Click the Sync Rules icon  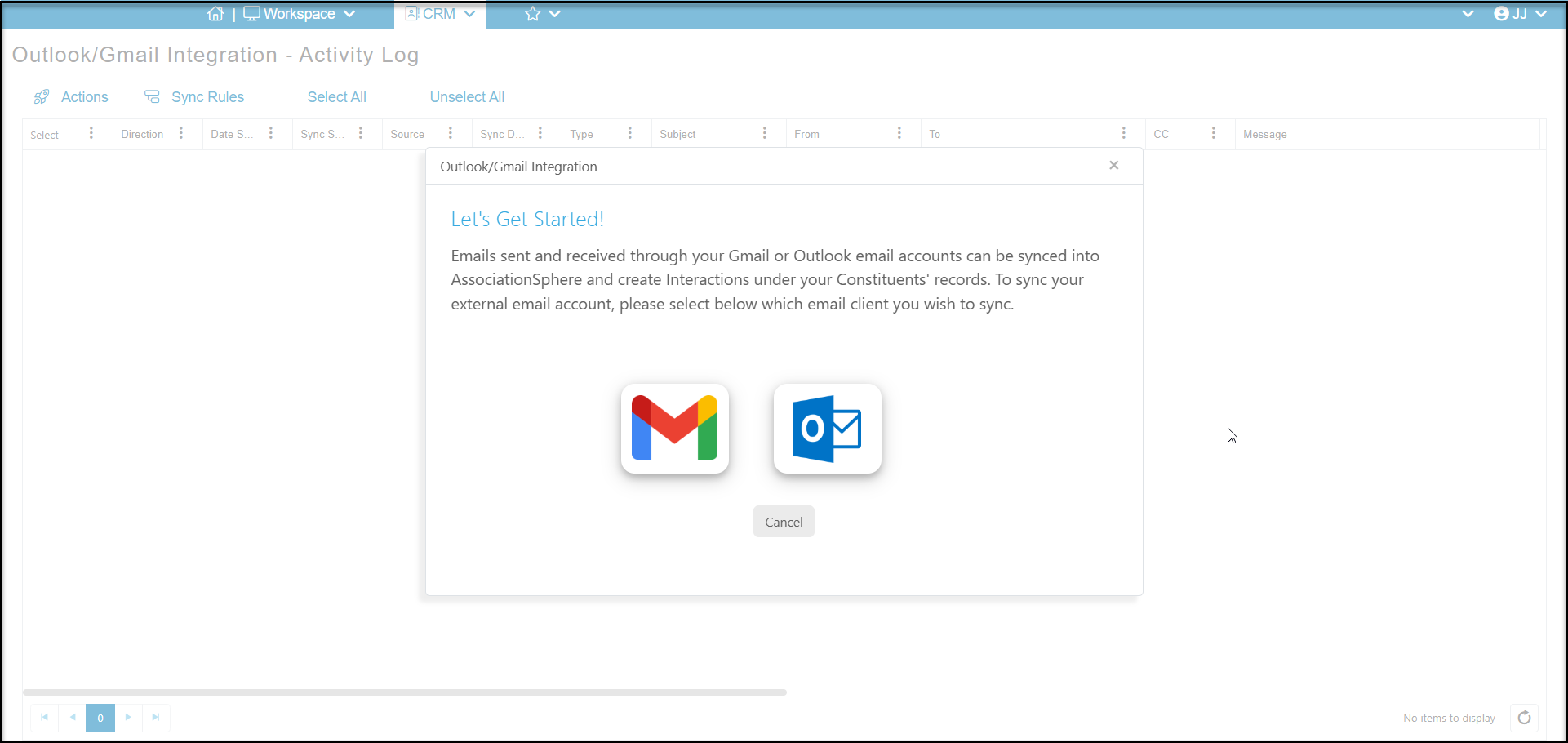(152, 97)
